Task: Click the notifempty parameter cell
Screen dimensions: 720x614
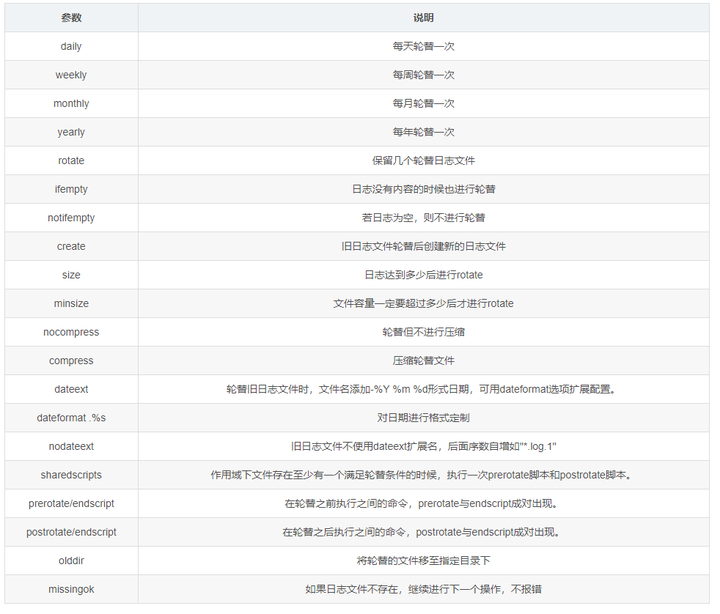Action: (x=71, y=218)
